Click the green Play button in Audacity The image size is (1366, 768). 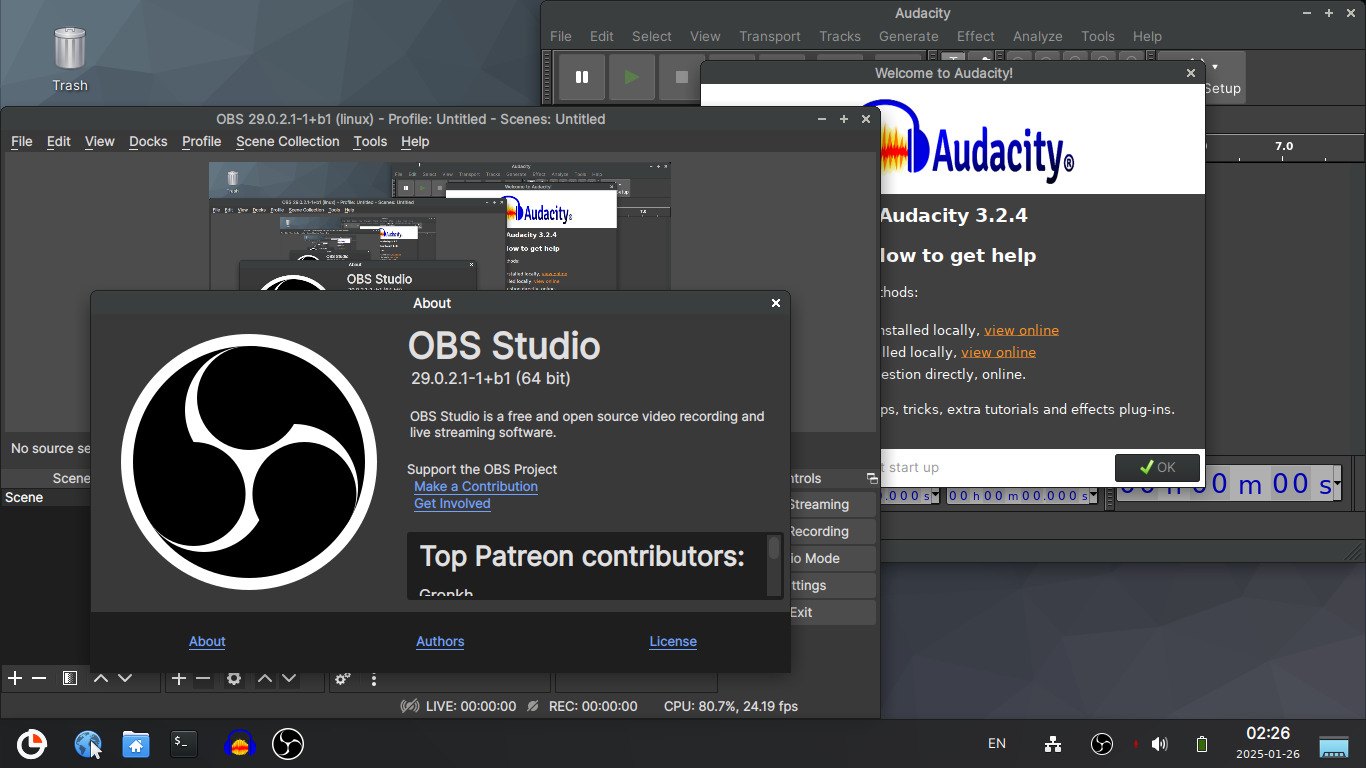click(631, 77)
